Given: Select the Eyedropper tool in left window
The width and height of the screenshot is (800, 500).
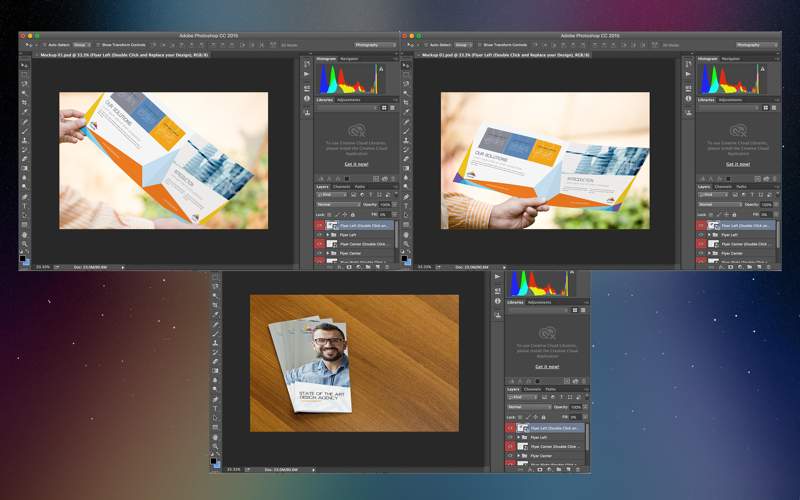Looking at the screenshot, I should (x=24, y=112).
